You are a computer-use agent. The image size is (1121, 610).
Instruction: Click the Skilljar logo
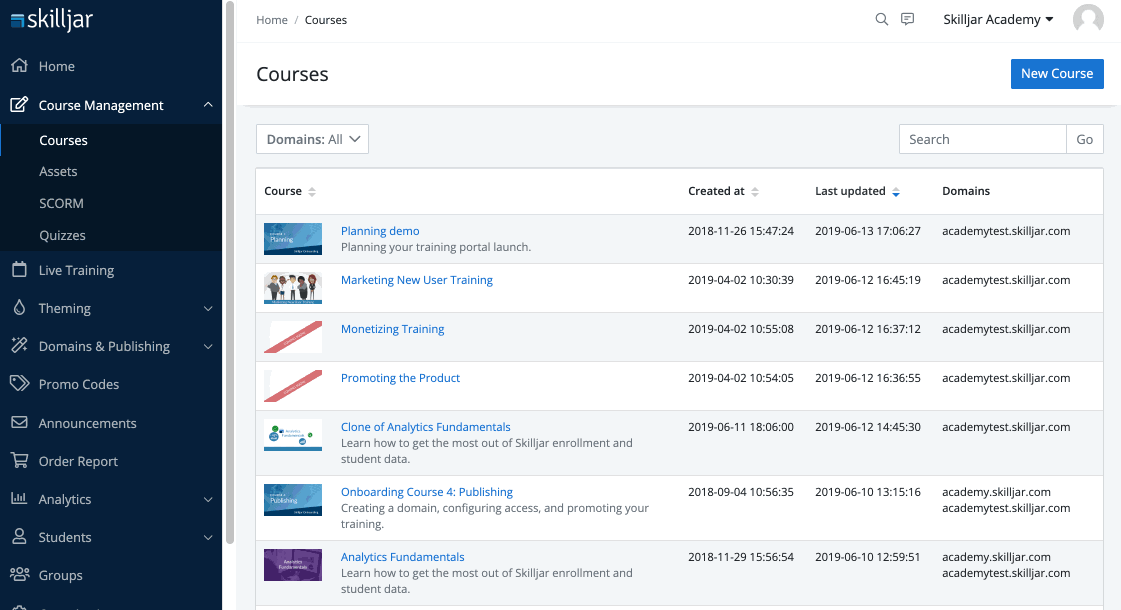click(52, 20)
